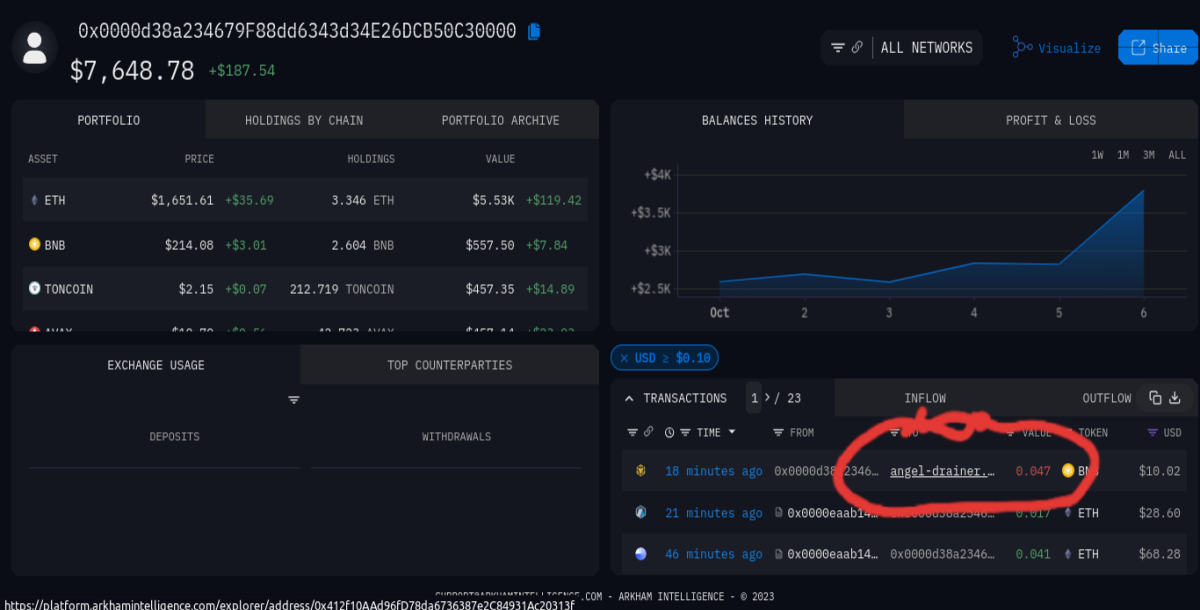This screenshot has height=610, width=1200.
Task: Select the 3M balance history range
Action: pyautogui.click(x=1149, y=155)
